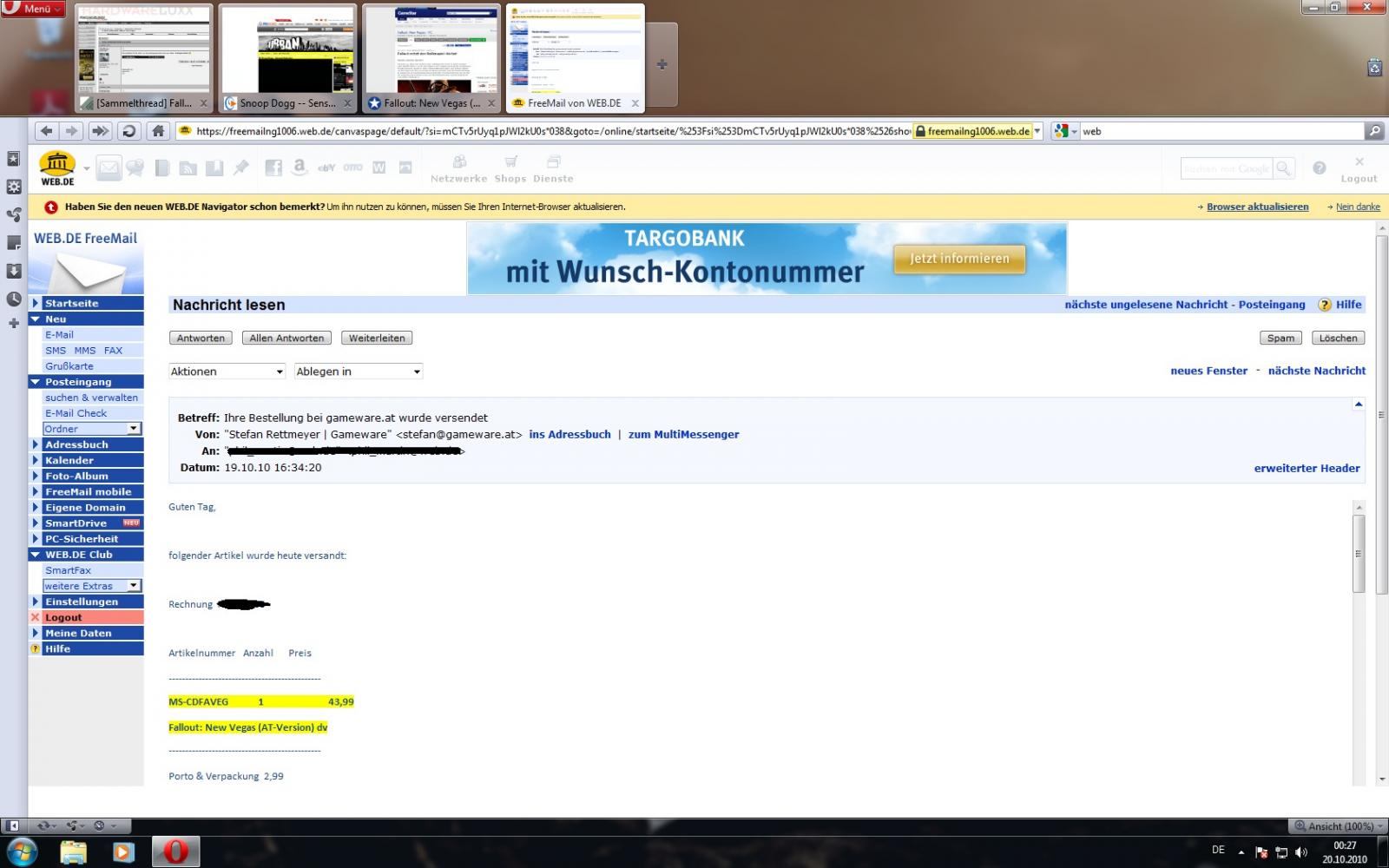Open the Opera Menü button
The height and width of the screenshot is (868, 1389).
coord(33,9)
